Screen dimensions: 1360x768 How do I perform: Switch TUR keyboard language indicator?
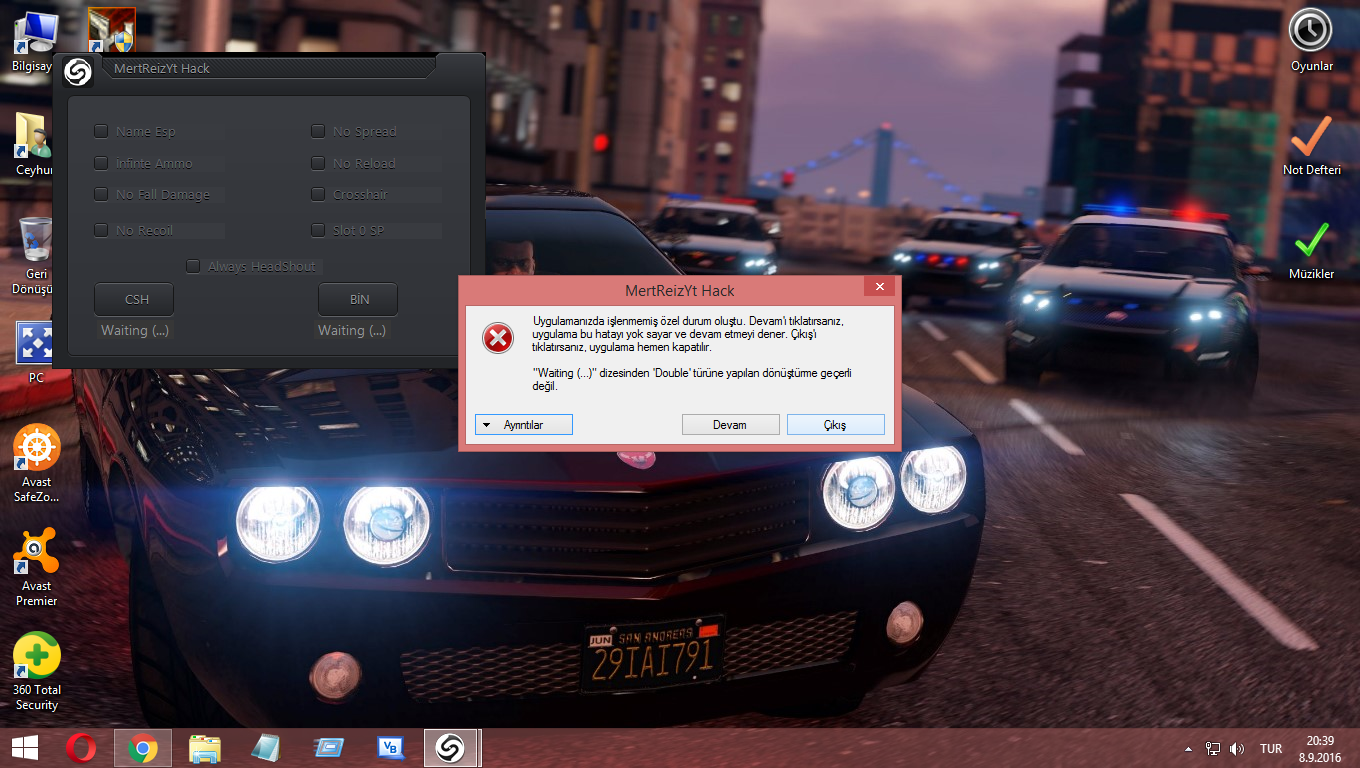tap(1271, 749)
